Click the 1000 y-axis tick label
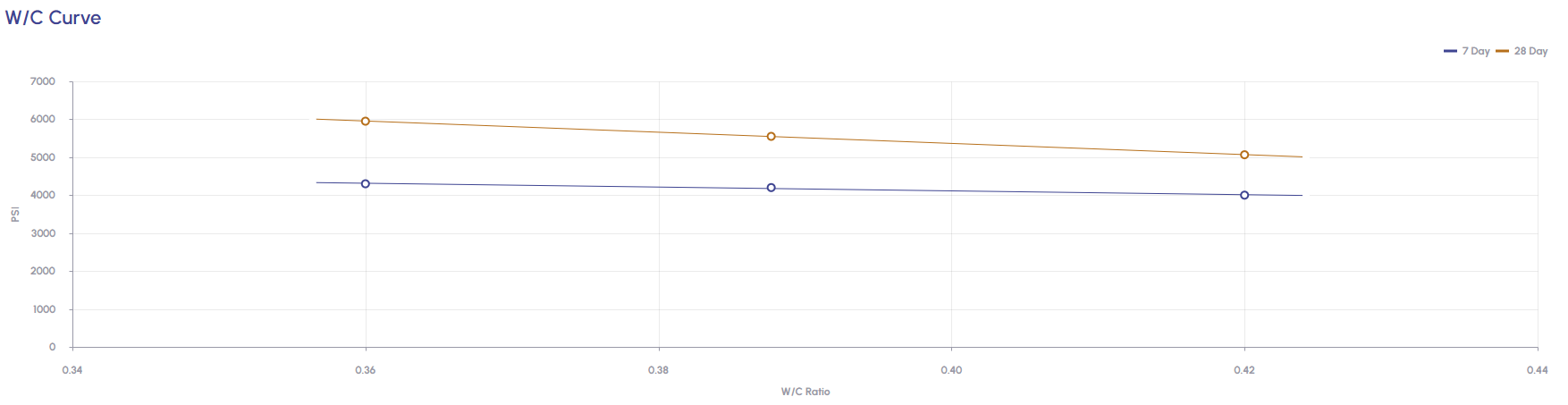The width and height of the screenshot is (1568, 405). tap(44, 309)
